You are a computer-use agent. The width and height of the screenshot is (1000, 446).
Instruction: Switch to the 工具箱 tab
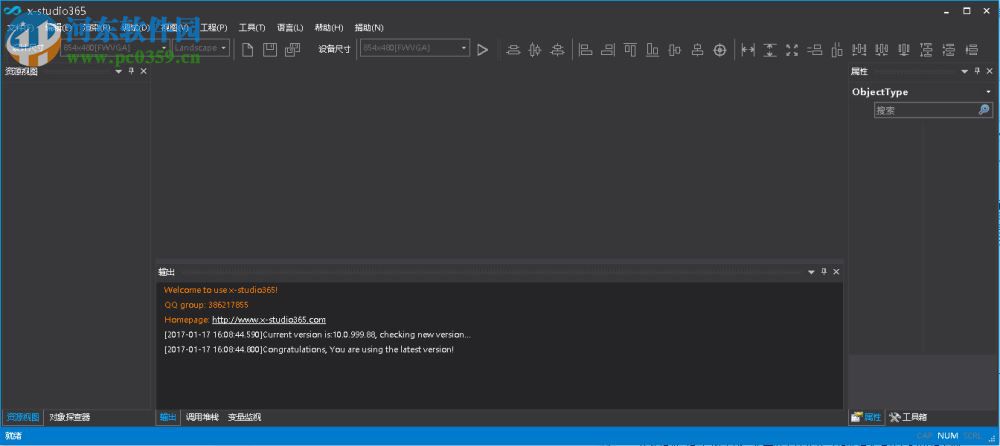[908, 417]
